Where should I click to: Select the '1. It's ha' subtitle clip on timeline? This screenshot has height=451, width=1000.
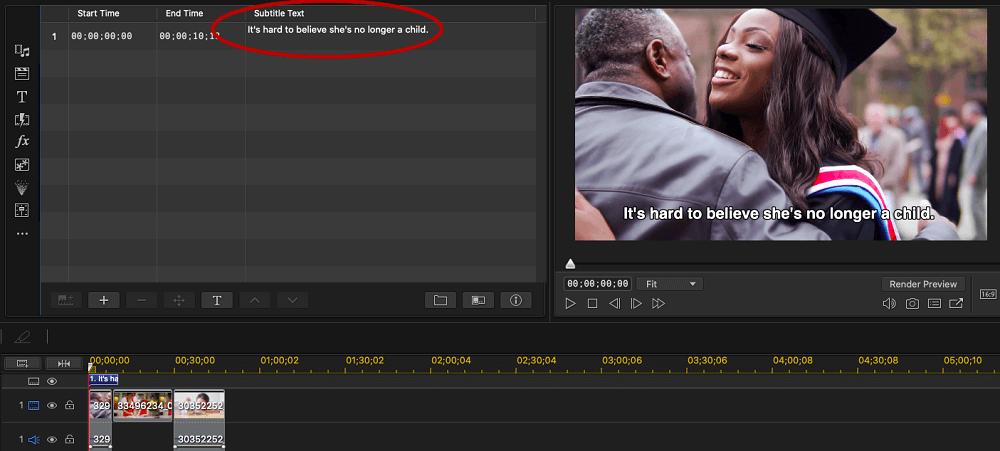103,379
